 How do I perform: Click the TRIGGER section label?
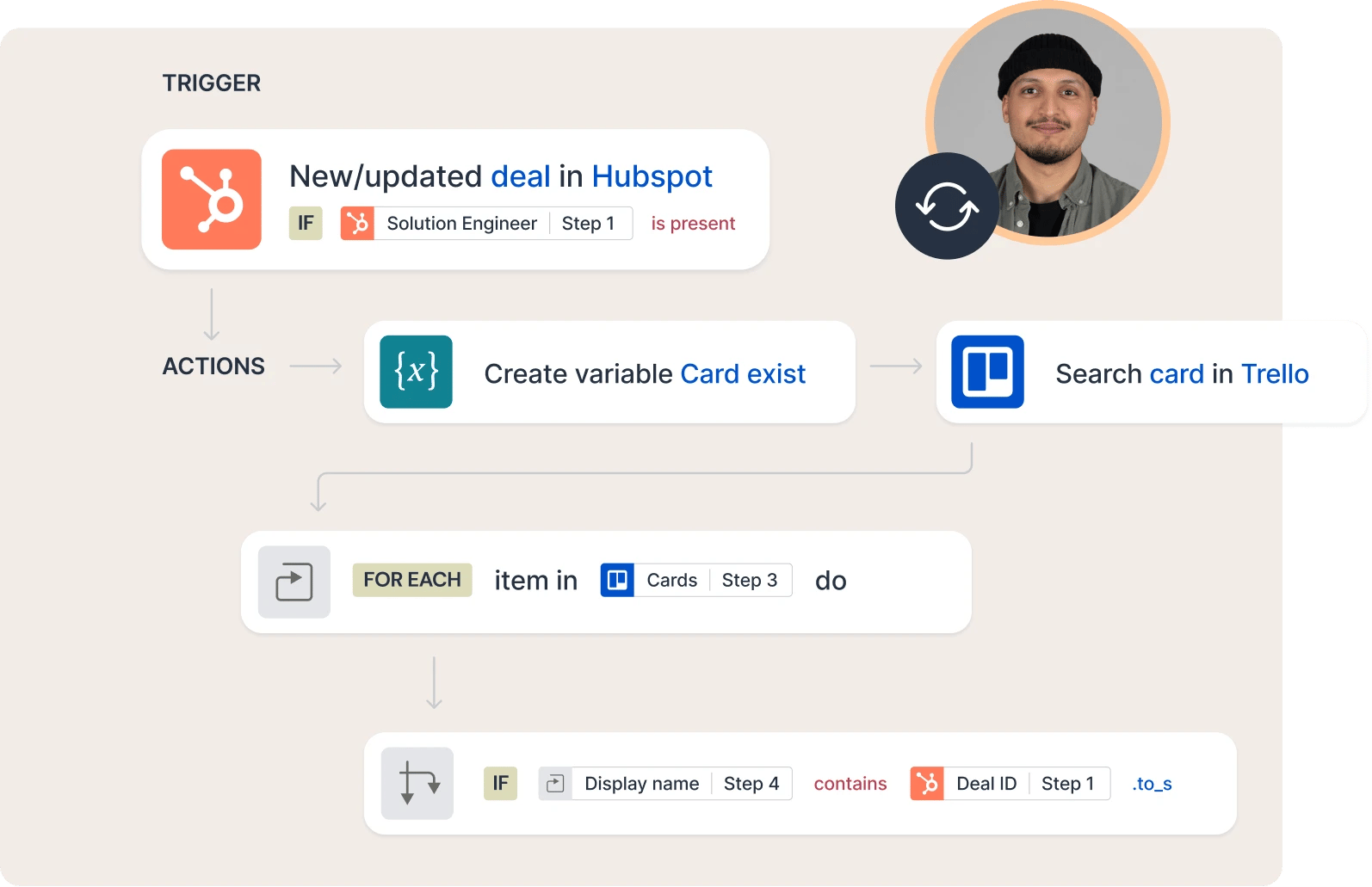click(212, 83)
